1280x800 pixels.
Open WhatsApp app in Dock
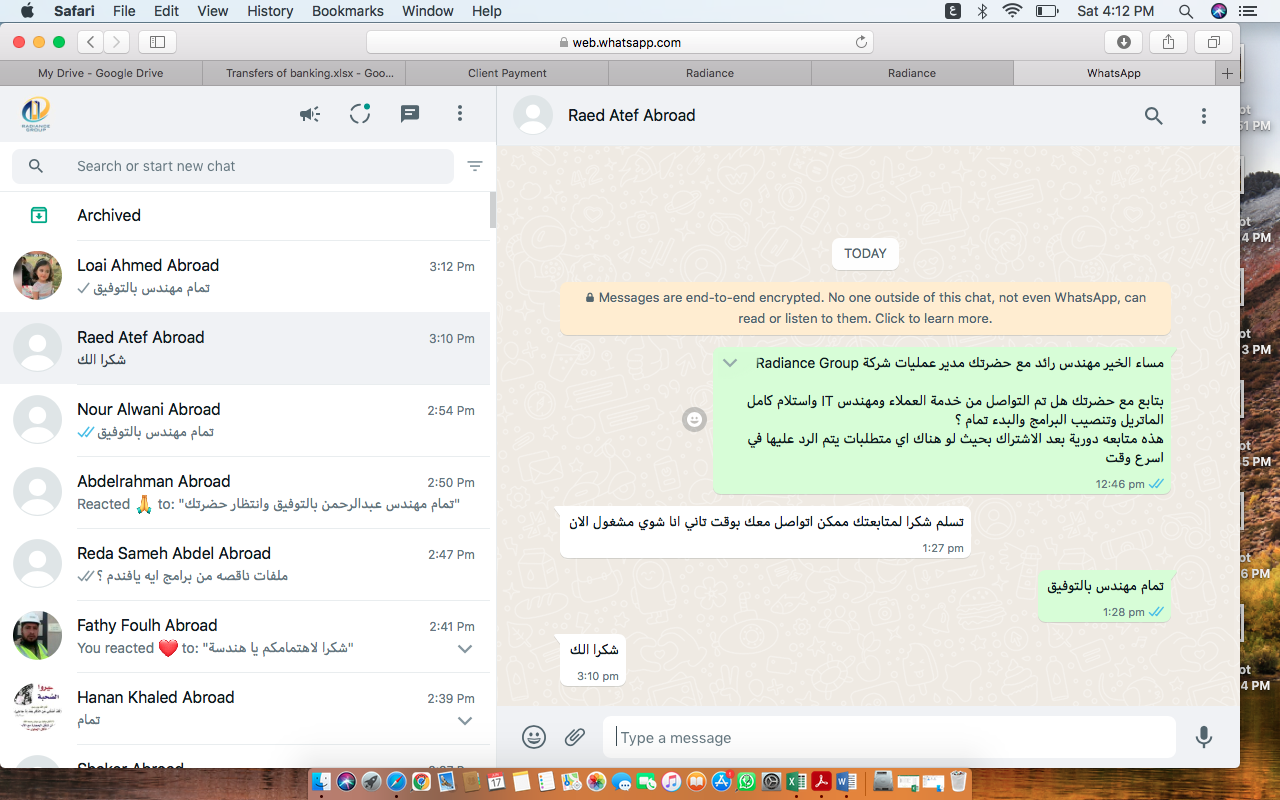coord(746,781)
